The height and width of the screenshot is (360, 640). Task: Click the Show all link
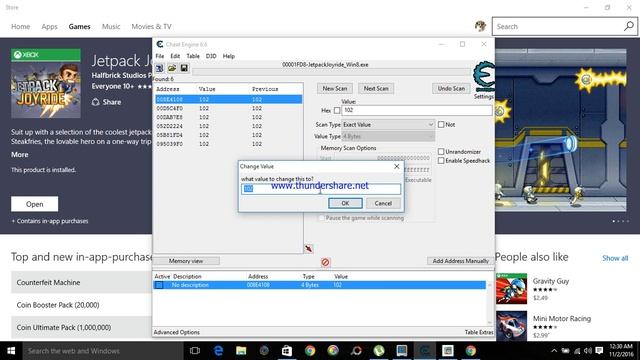click(x=615, y=258)
